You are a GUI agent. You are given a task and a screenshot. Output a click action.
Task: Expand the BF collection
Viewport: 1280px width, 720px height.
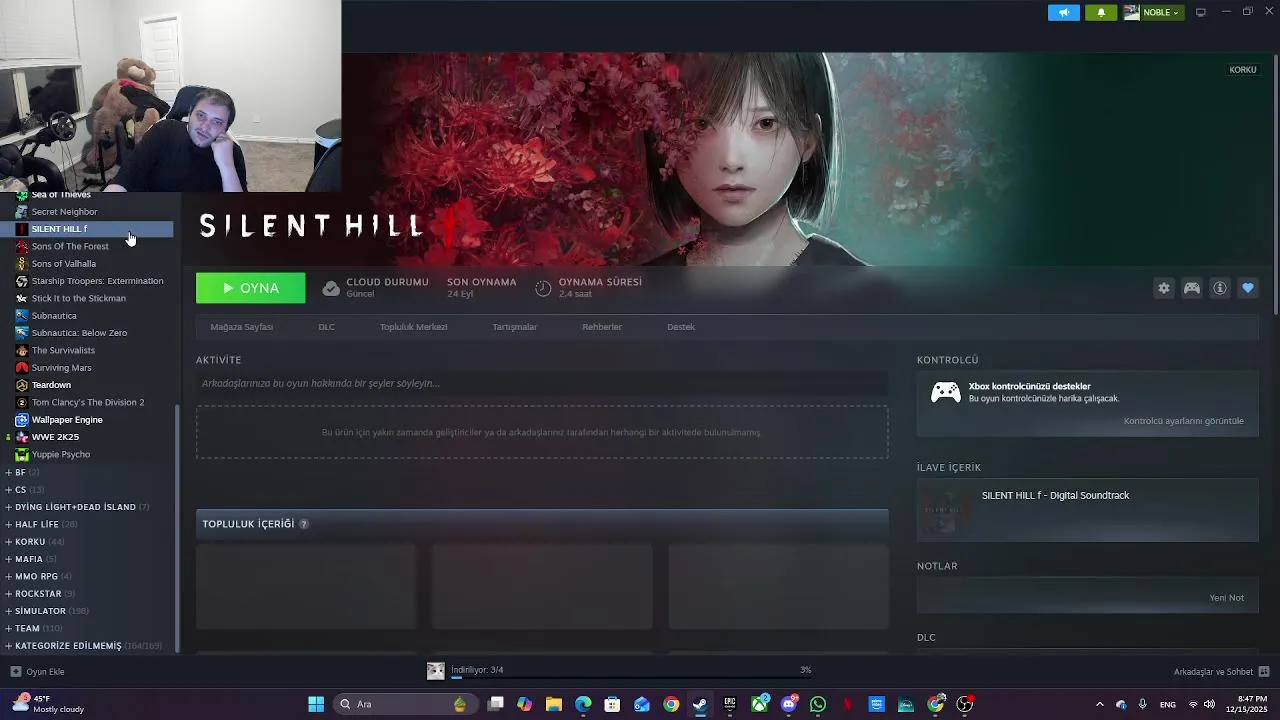(9, 472)
